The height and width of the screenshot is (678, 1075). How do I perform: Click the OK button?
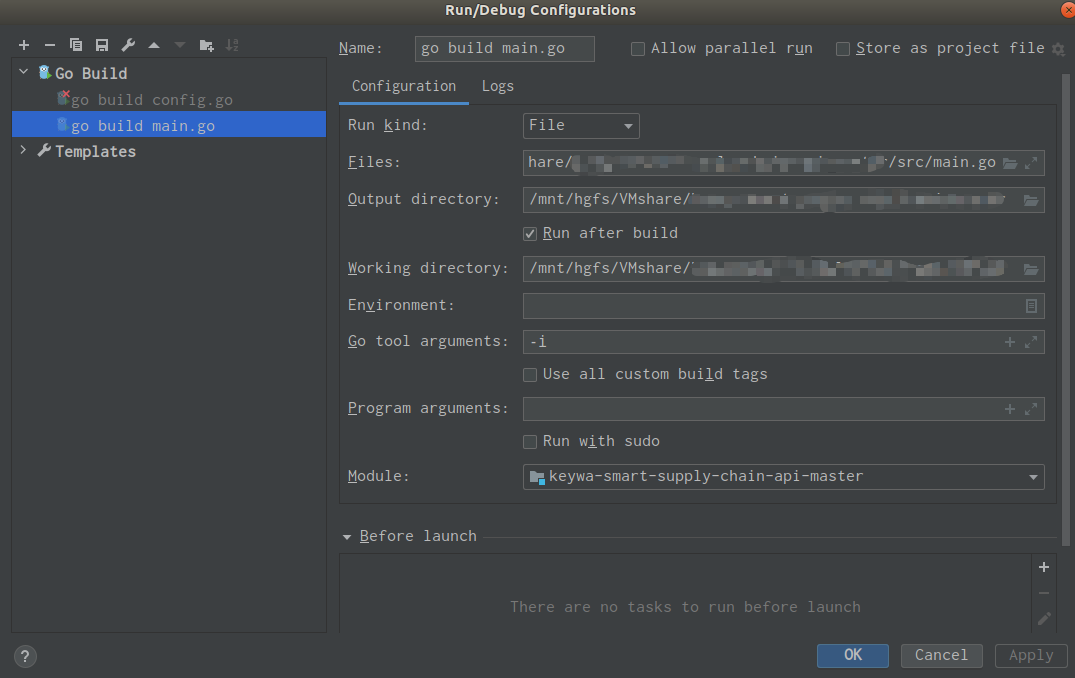pos(852,655)
